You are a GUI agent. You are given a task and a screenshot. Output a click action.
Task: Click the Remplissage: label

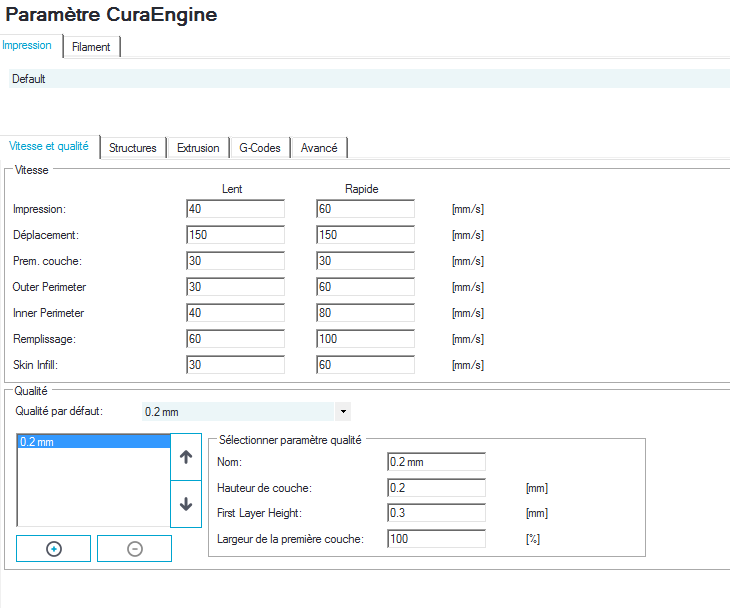tap(44, 339)
